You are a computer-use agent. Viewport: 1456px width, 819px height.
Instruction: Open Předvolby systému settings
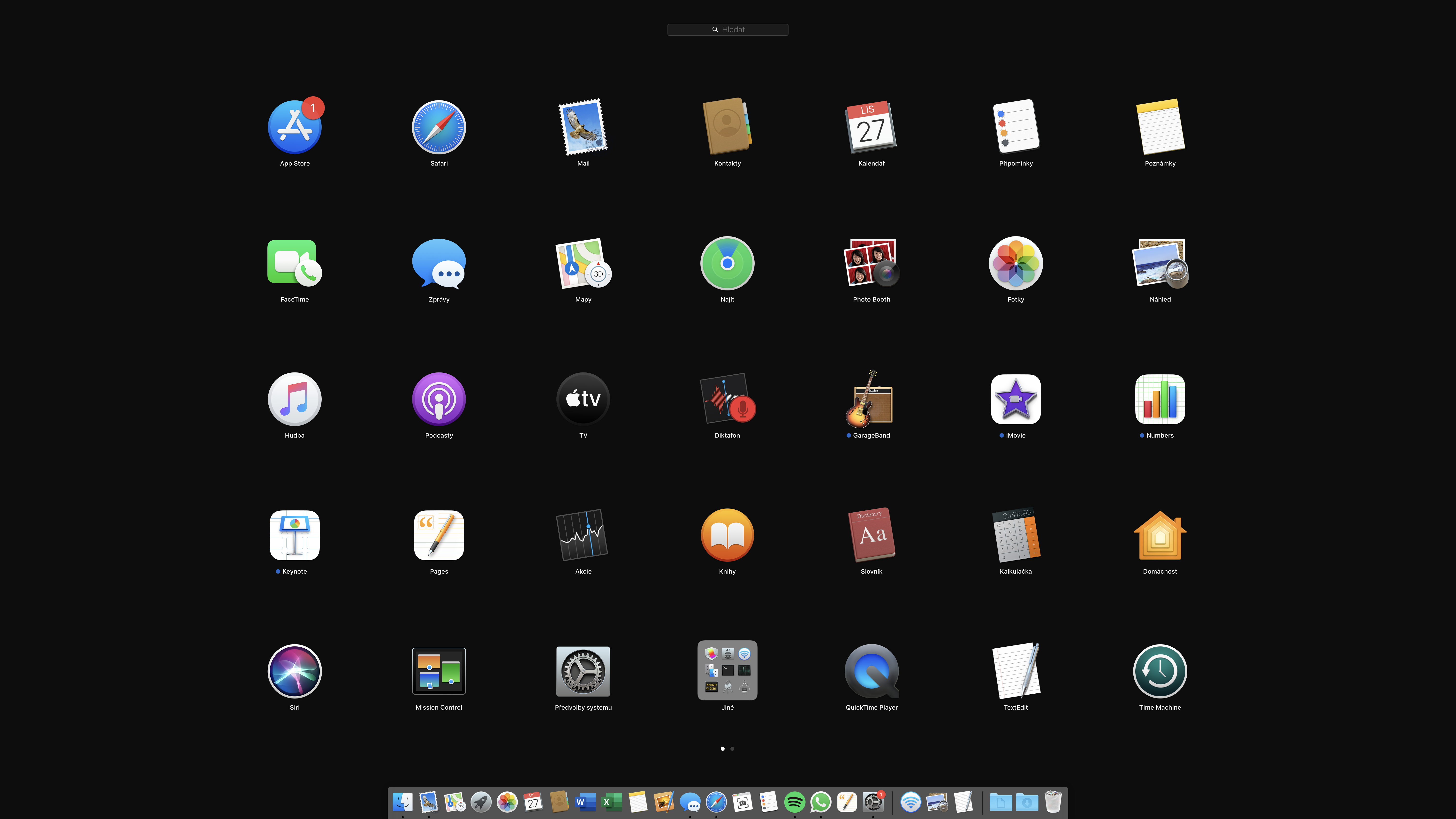pyautogui.click(x=583, y=671)
